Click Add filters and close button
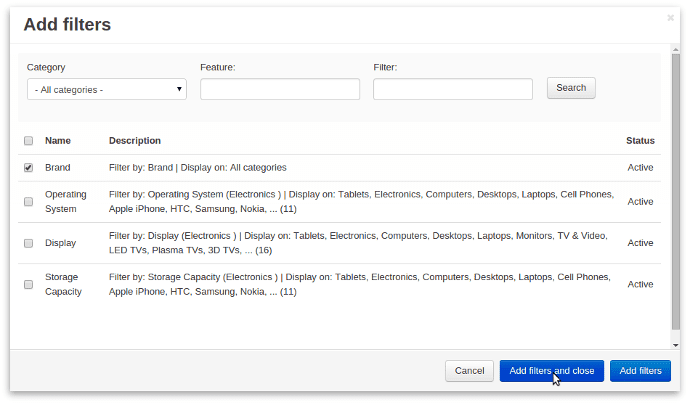 (x=551, y=371)
